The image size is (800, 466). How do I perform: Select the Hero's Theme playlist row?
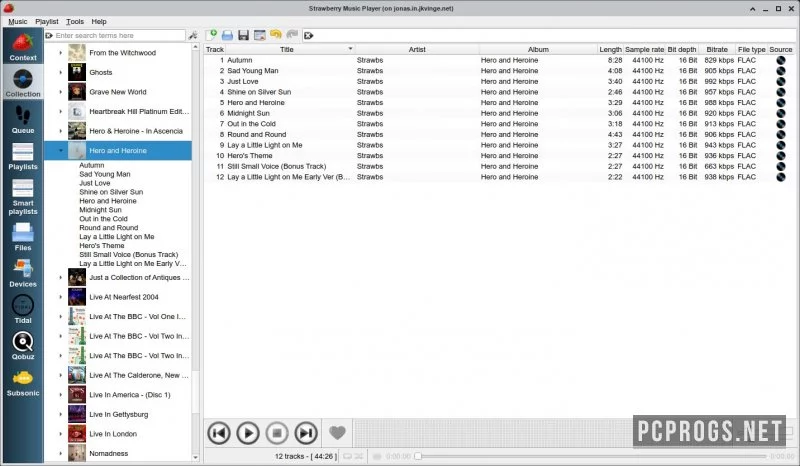499,156
